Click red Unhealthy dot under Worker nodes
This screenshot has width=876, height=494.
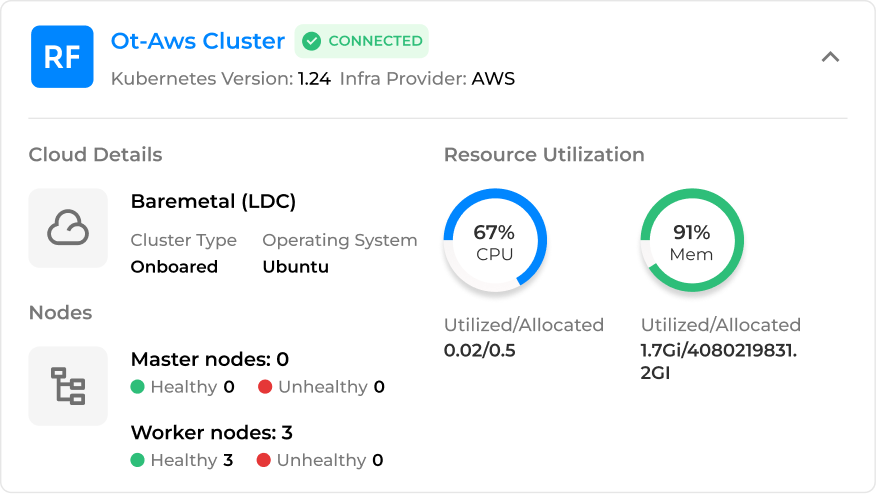(x=264, y=460)
